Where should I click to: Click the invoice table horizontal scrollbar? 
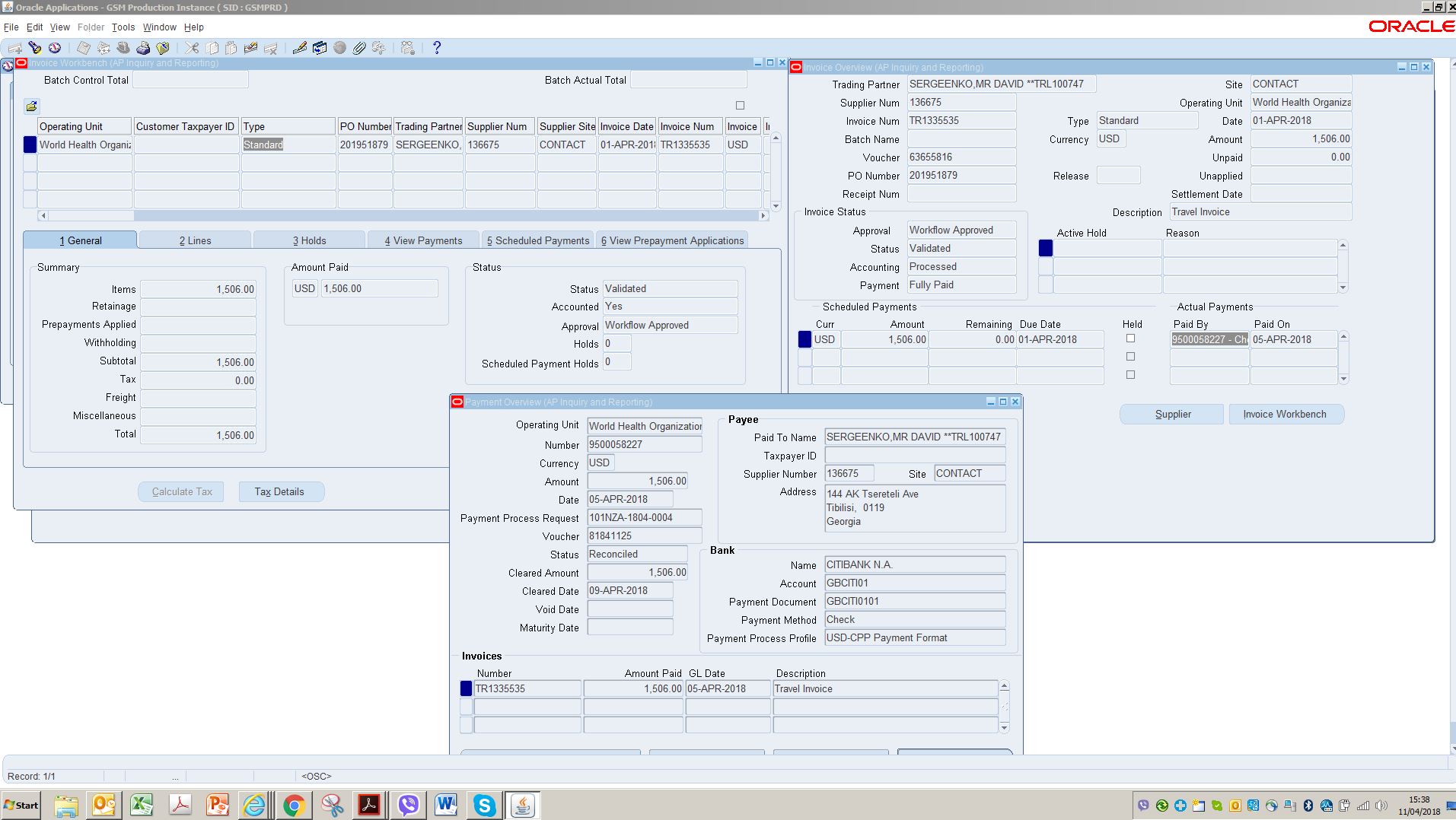coord(402,216)
